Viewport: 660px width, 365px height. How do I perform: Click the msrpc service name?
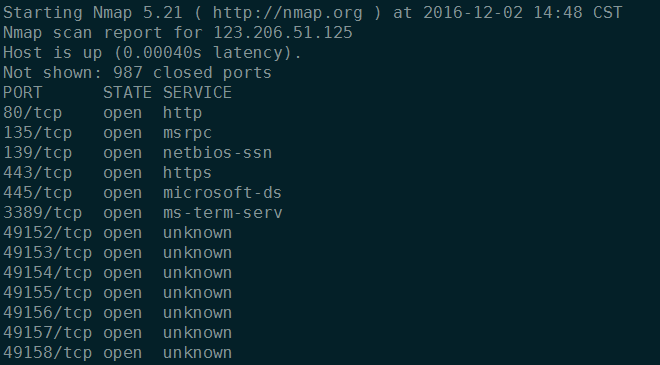[x=187, y=133]
